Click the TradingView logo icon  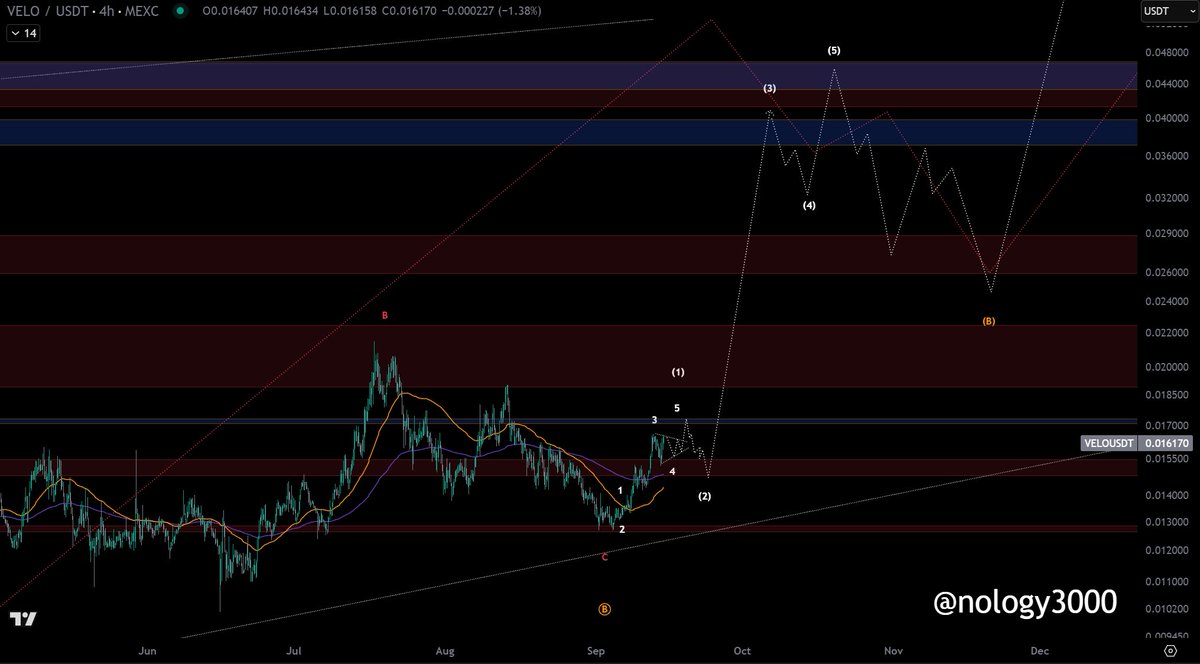(x=24, y=619)
